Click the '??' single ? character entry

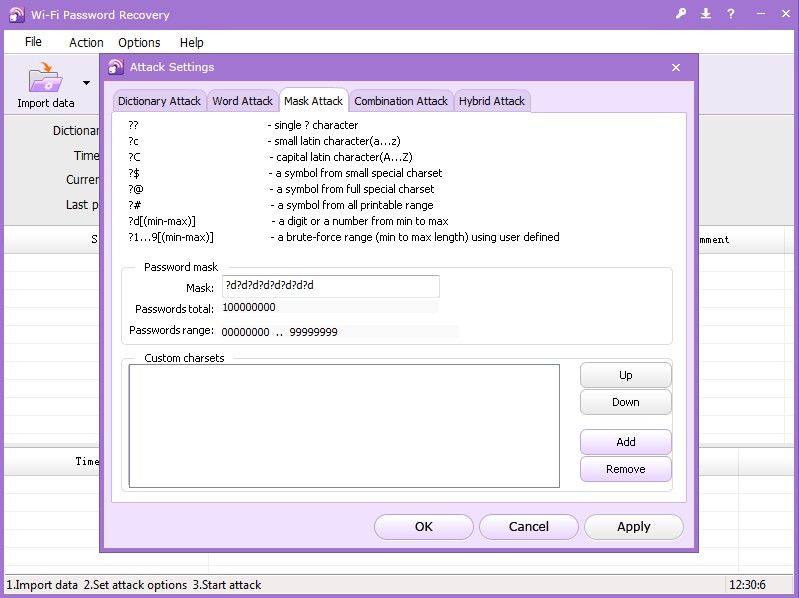click(134, 125)
